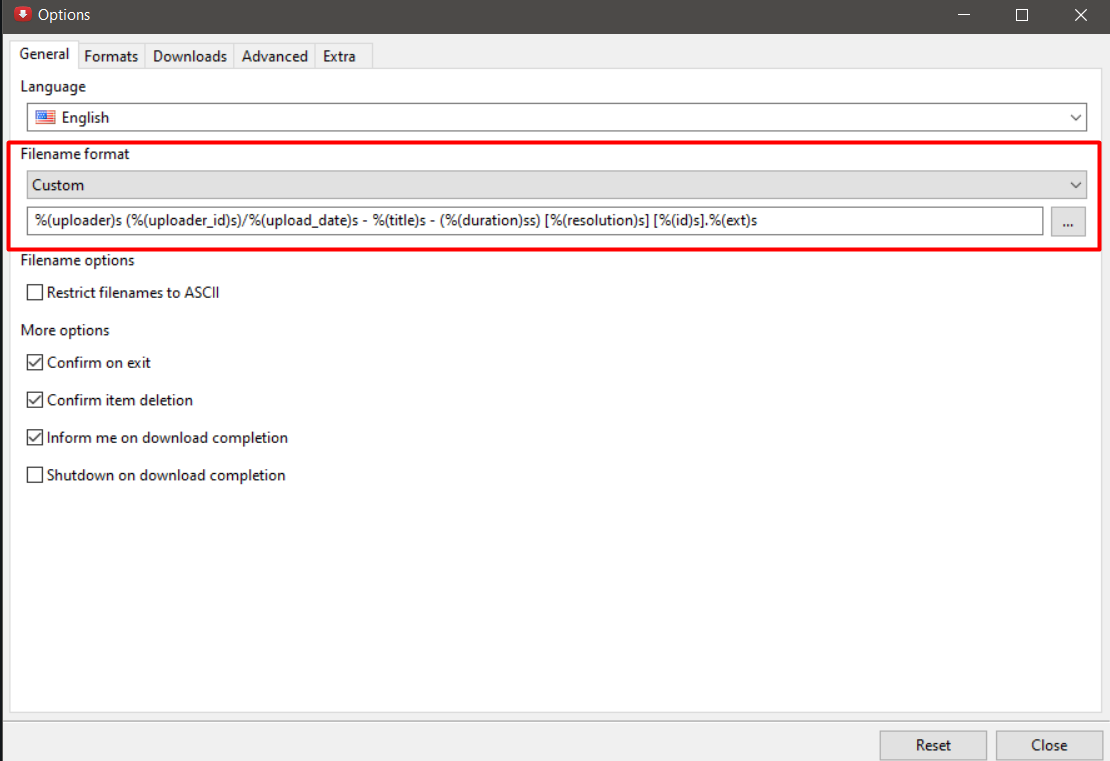This screenshot has width=1110, height=761.
Task: Open the filename template ellipsis button
Action: coord(1068,222)
